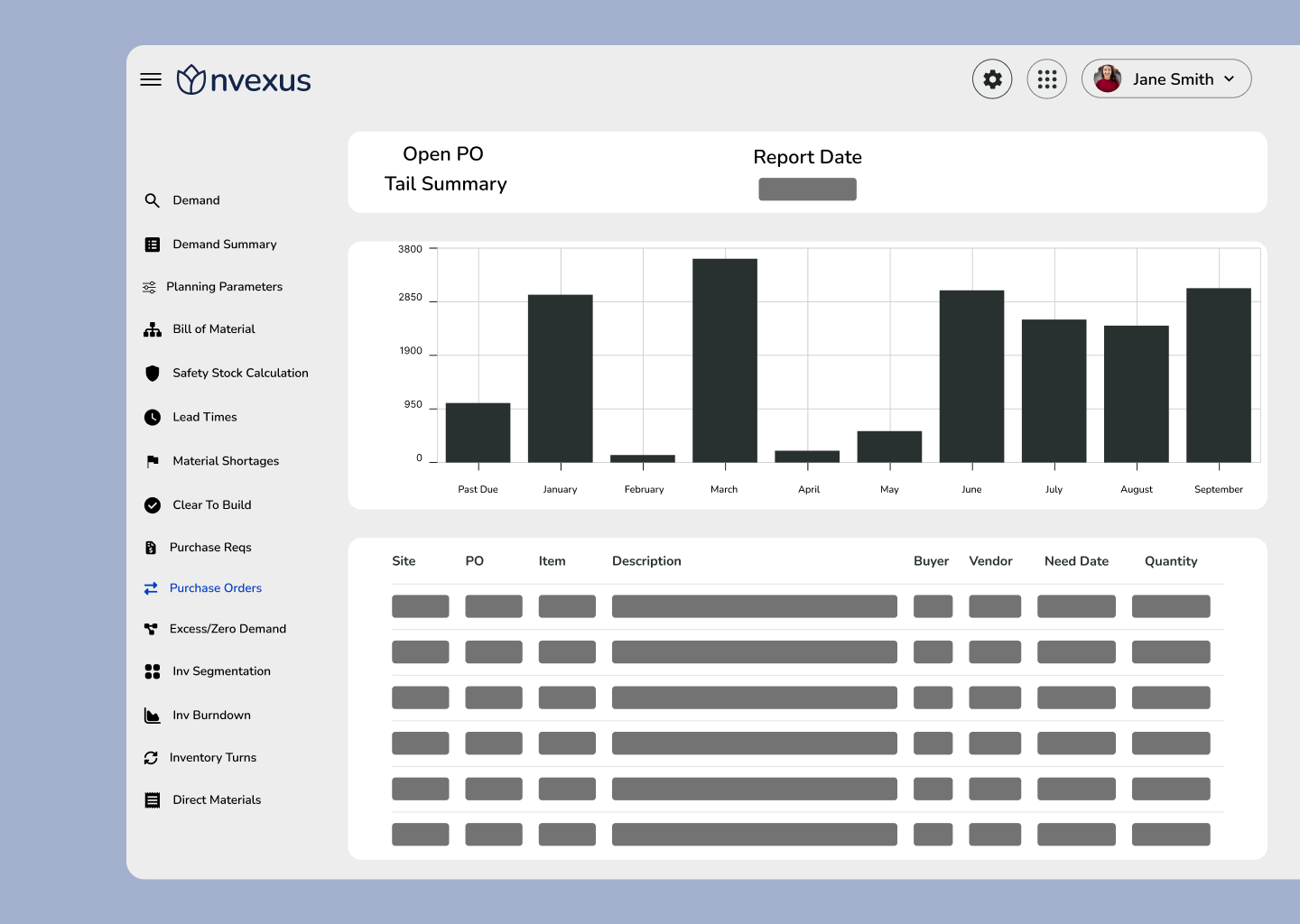The width and height of the screenshot is (1300, 924).
Task: Click the Report Date field
Action: 807,189
